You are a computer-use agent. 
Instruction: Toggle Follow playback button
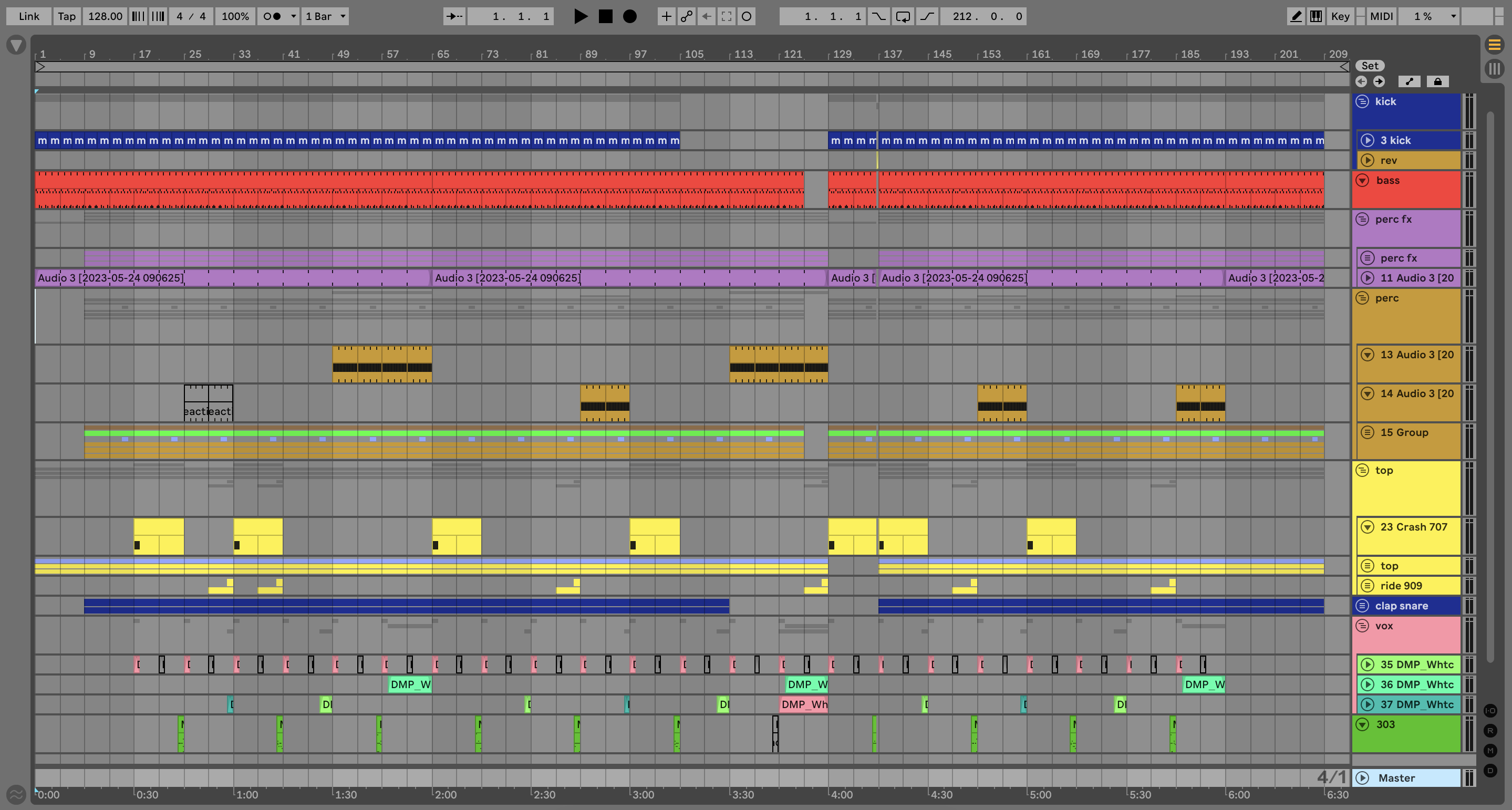coord(454,16)
